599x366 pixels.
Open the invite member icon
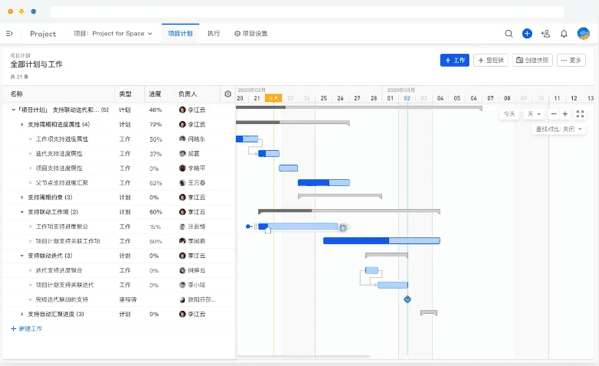coord(545,34)
